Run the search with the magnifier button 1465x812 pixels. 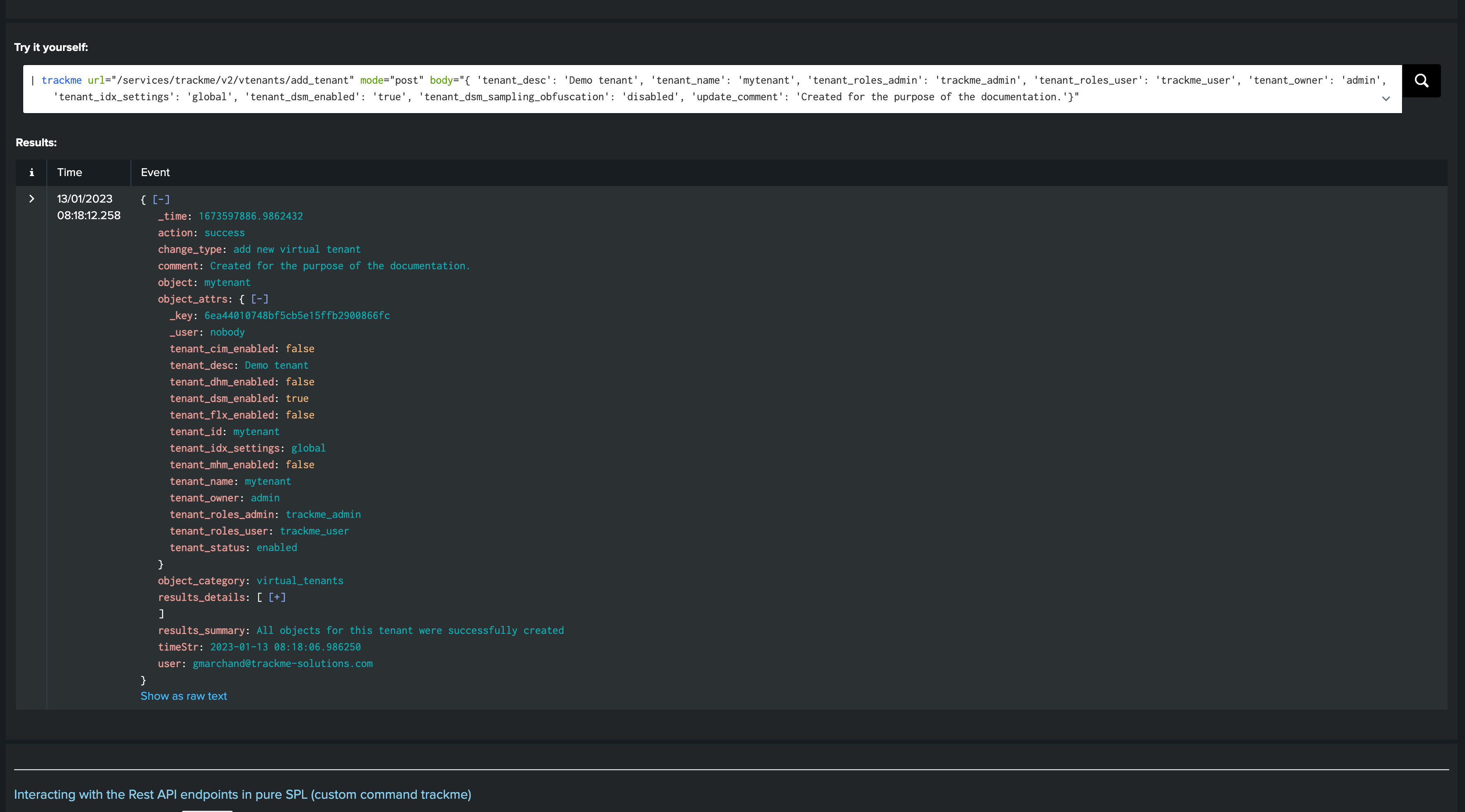point(1421,81)
